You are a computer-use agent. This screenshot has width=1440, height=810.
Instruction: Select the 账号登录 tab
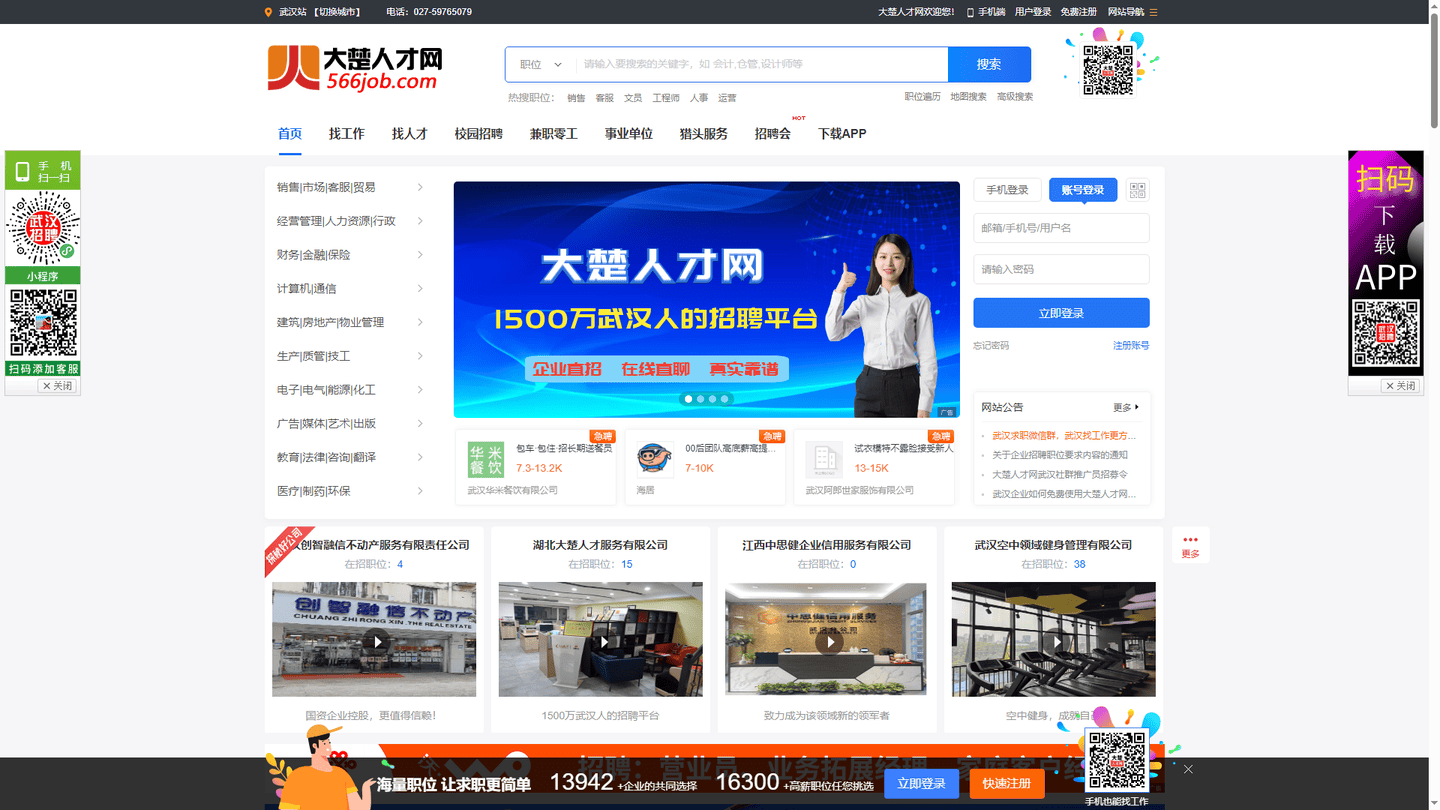1083,190
